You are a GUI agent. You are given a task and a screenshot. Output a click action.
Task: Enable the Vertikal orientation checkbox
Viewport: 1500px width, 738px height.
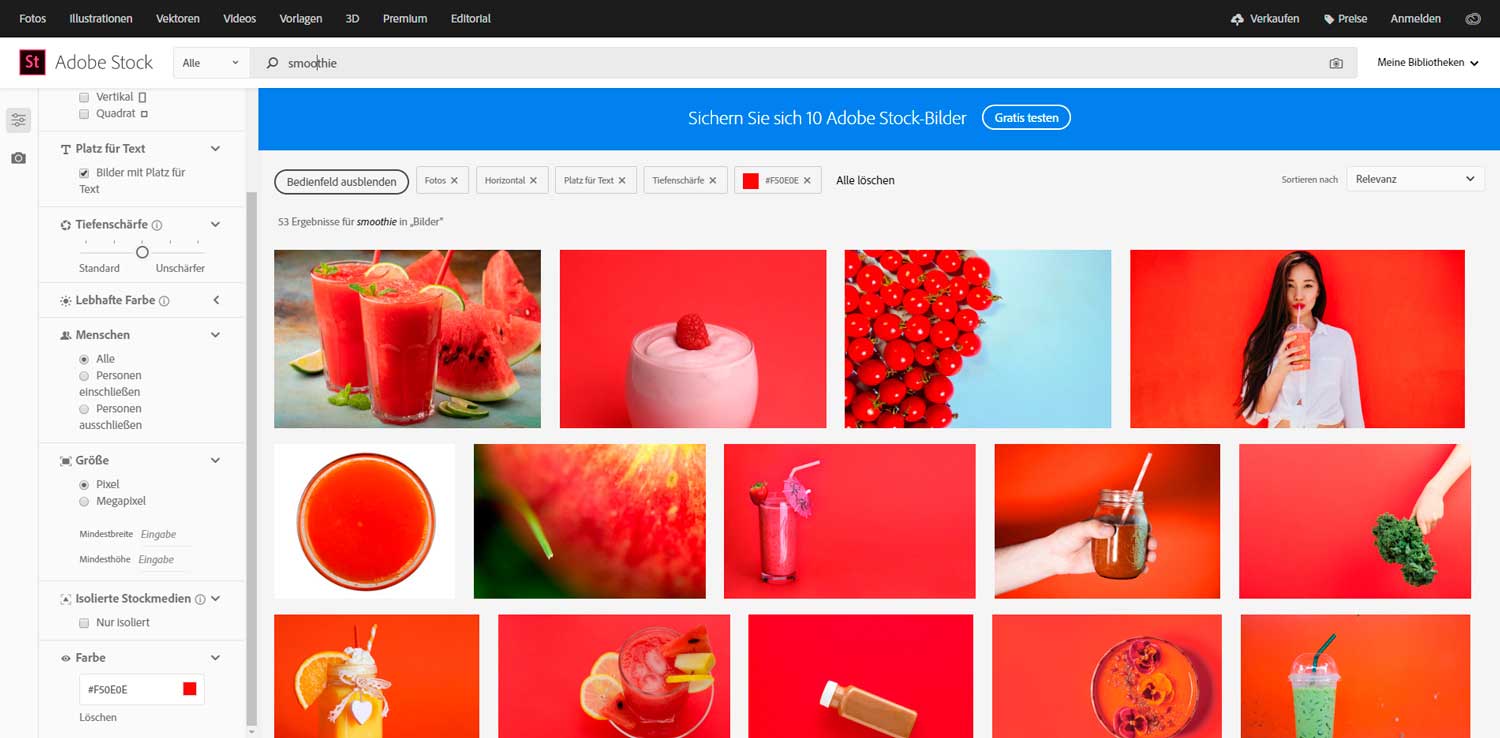(84, 97)
